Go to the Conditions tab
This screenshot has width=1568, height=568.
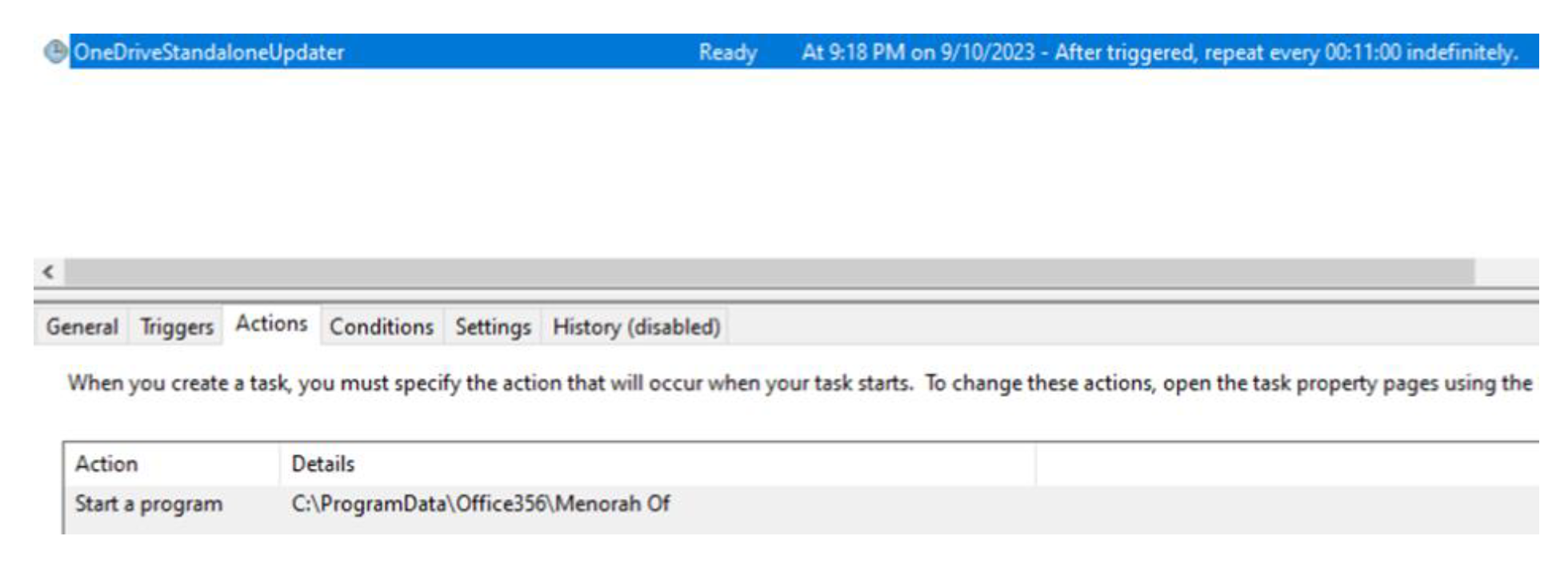(x=382, y=327)
